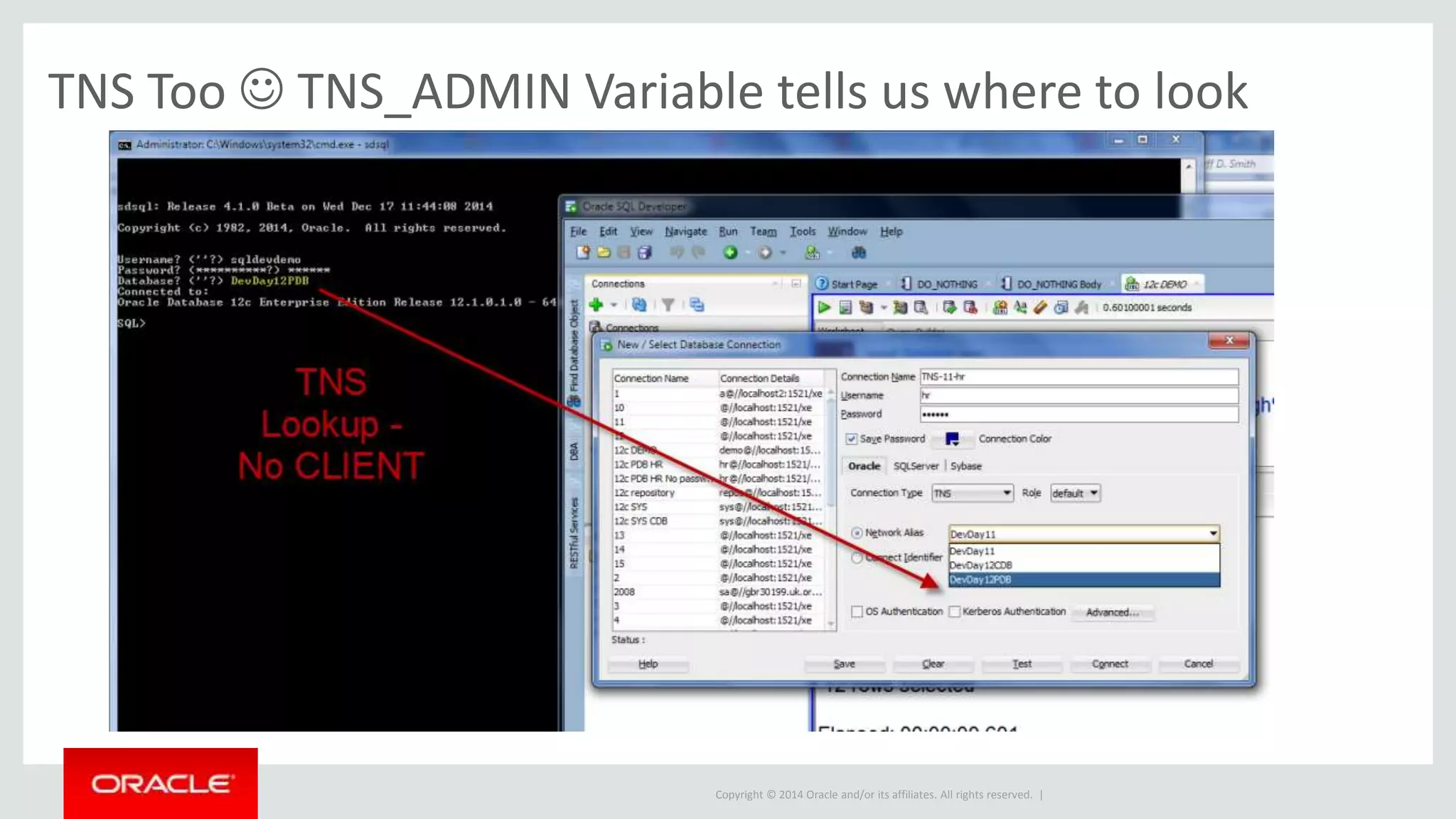
Task: Click the green Back navigation icon
Action: pos(730,252)
